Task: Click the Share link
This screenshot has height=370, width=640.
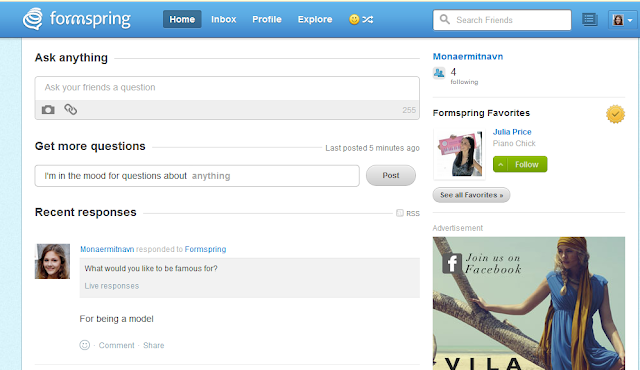Action: coord(153,345)
